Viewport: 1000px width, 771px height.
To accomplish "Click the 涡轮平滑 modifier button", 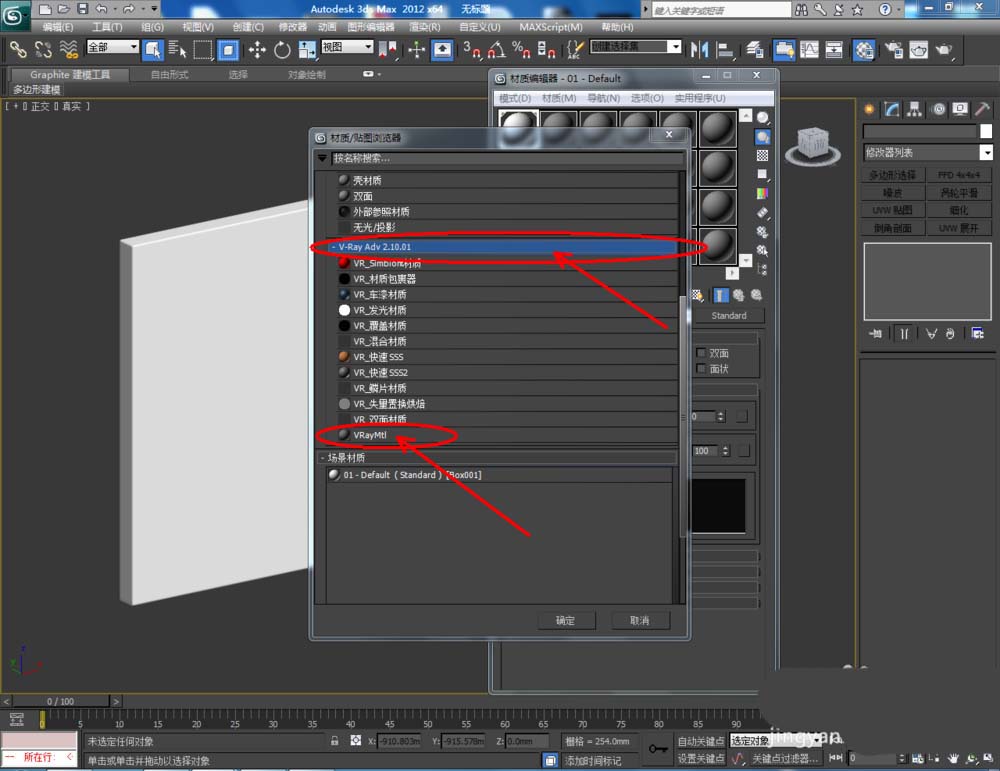I will (x=959, y=192).
